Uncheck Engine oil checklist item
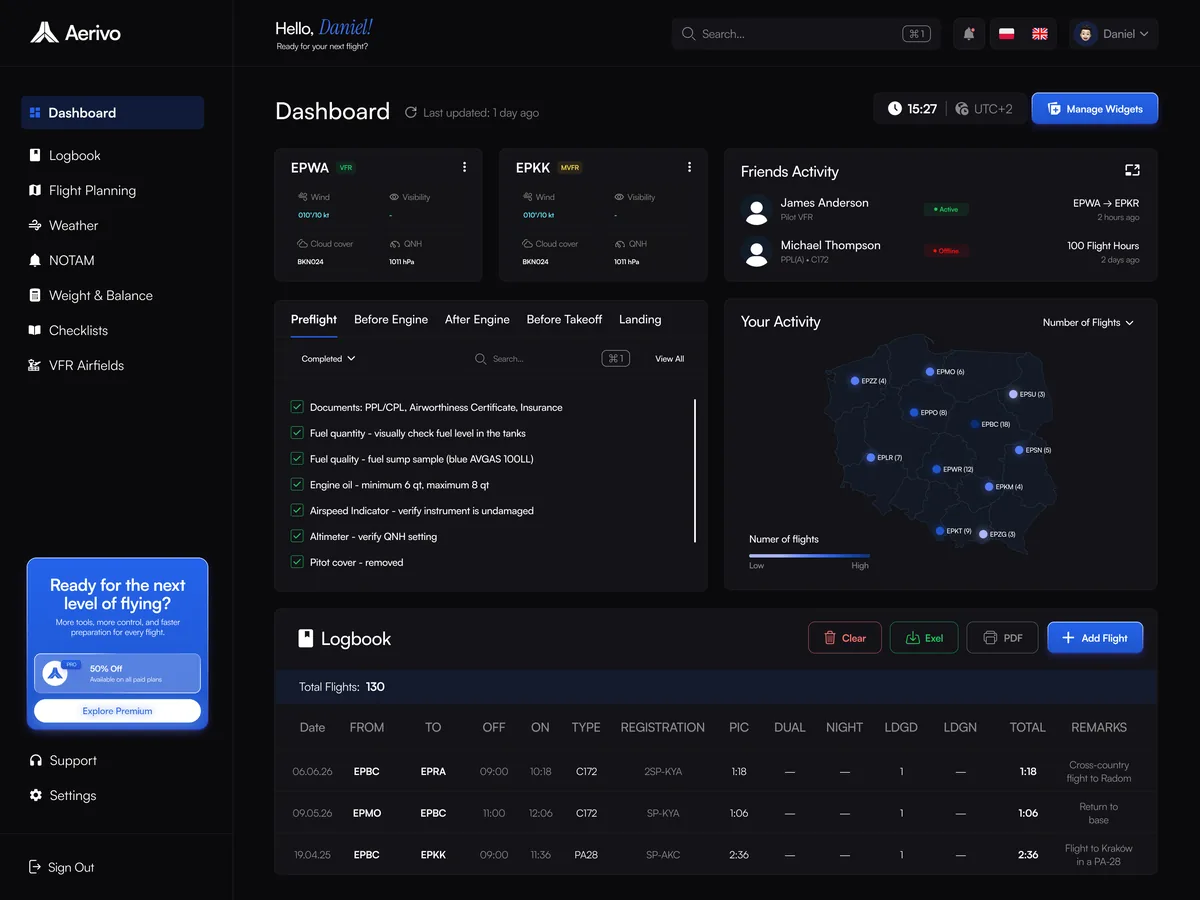Screen dimensions: 1200x900 click(297, 484)
